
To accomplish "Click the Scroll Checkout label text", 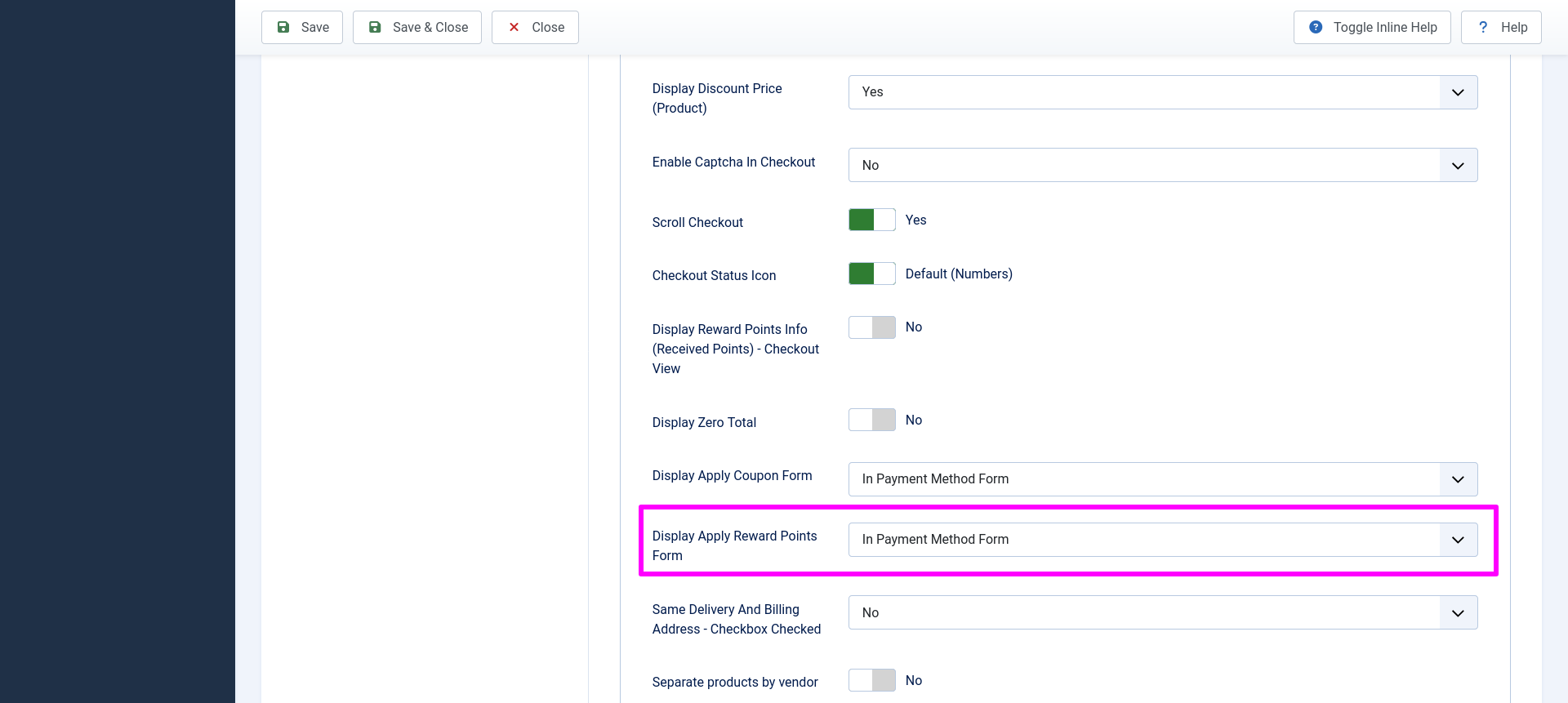I will [697, 222].
